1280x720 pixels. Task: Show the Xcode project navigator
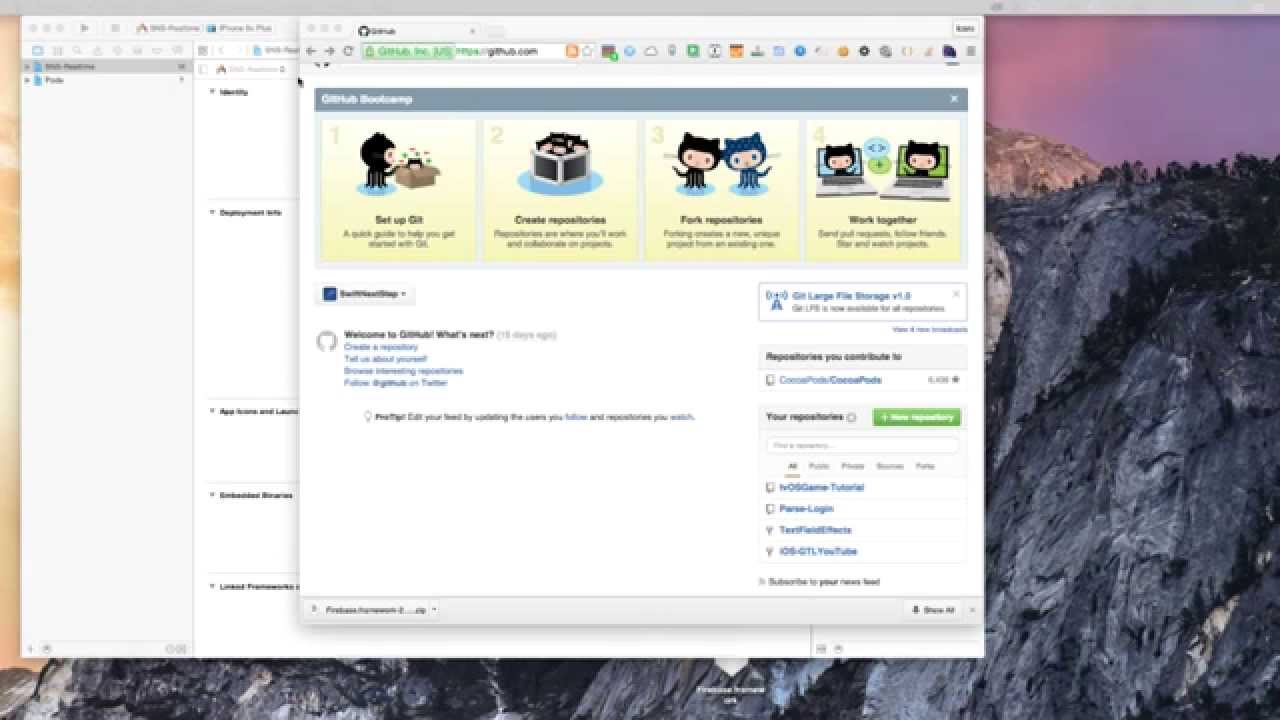click(38, 50)
